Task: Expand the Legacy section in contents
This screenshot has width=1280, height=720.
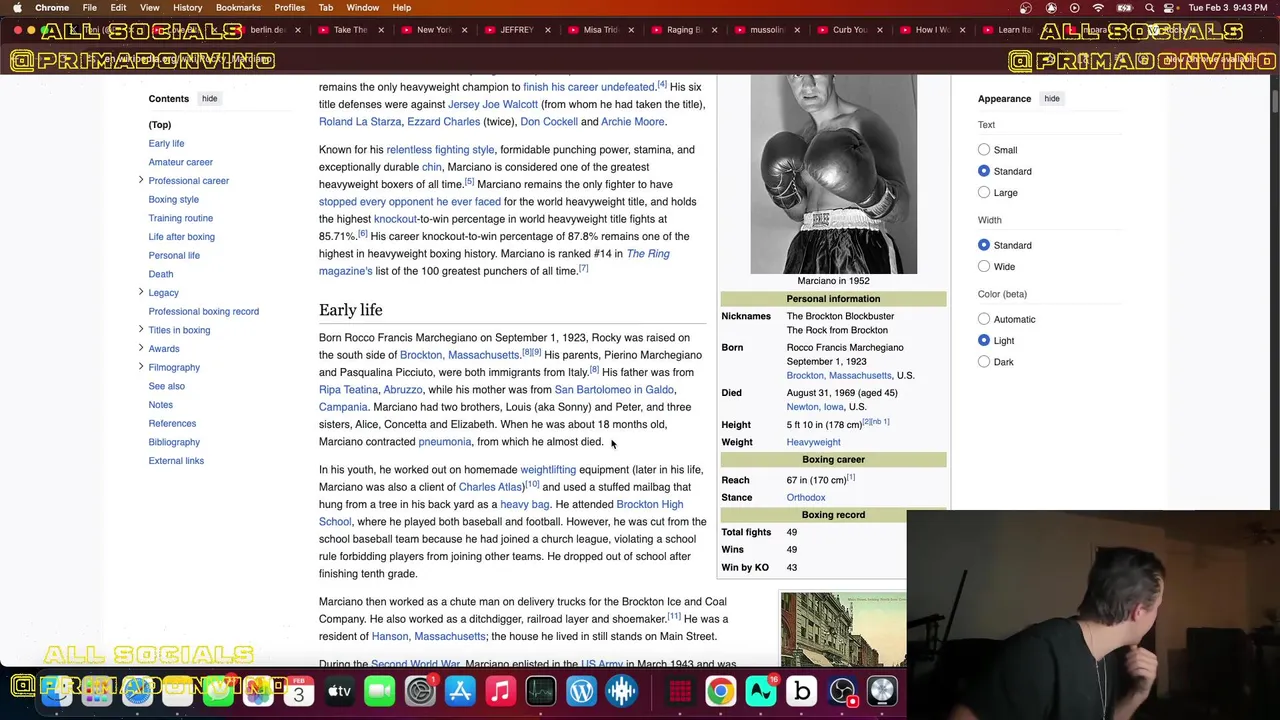Action: [141, 292]
